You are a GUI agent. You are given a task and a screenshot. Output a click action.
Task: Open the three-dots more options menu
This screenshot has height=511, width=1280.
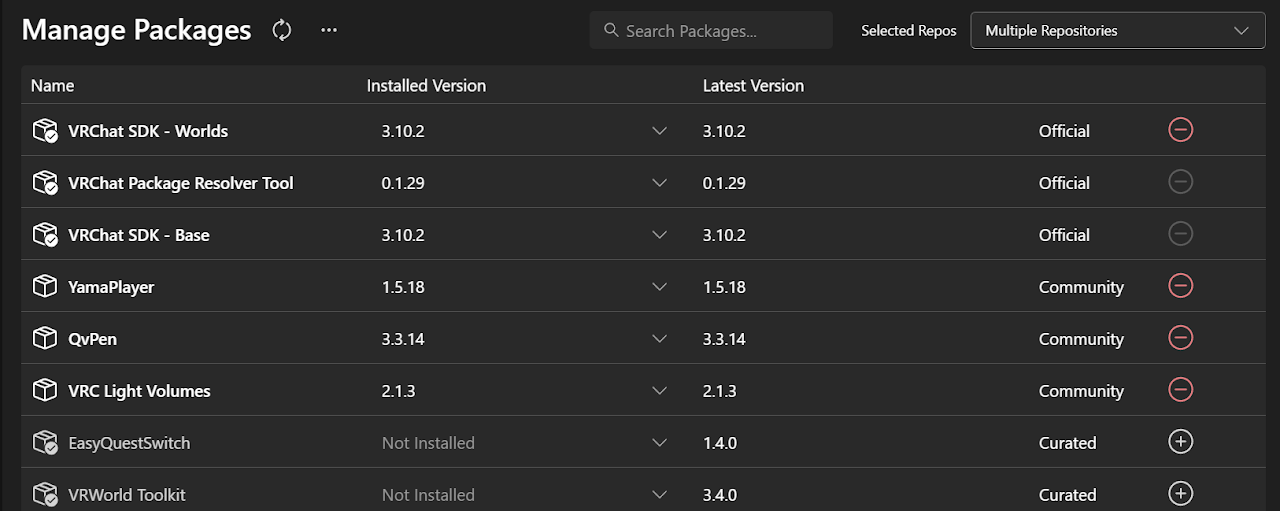click(x=329, y=30)
